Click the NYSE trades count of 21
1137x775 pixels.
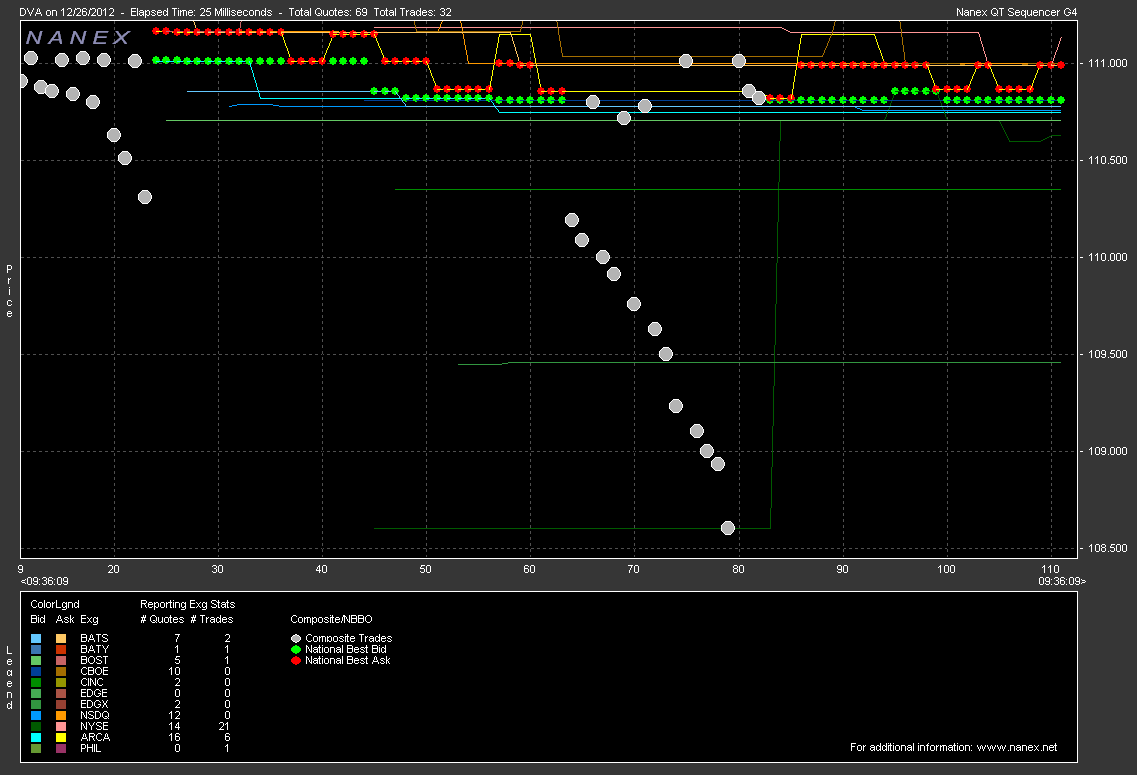224,726
